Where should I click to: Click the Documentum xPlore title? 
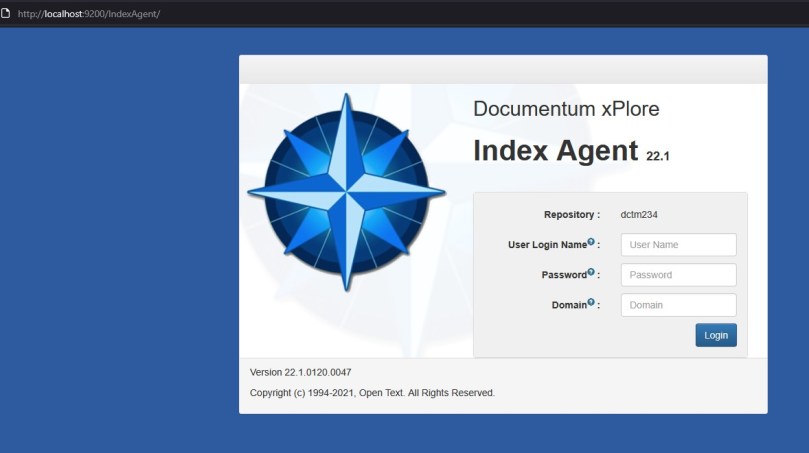(566, 109)
